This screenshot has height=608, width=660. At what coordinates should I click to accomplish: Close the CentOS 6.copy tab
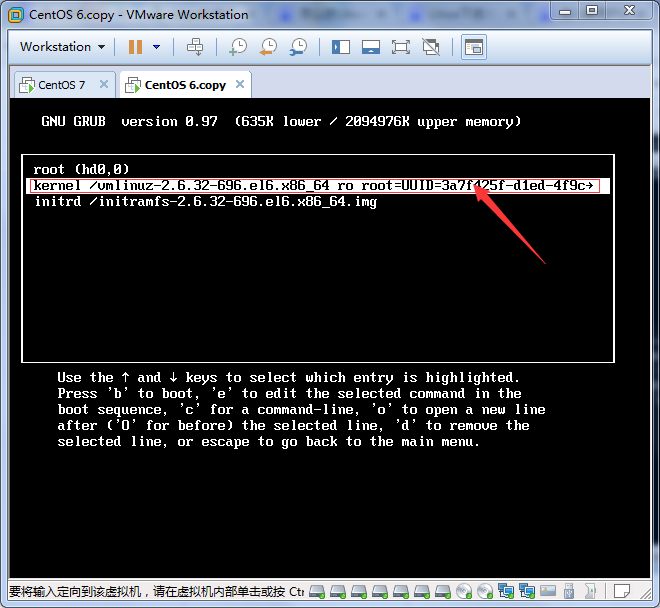(x=240, y=84)
